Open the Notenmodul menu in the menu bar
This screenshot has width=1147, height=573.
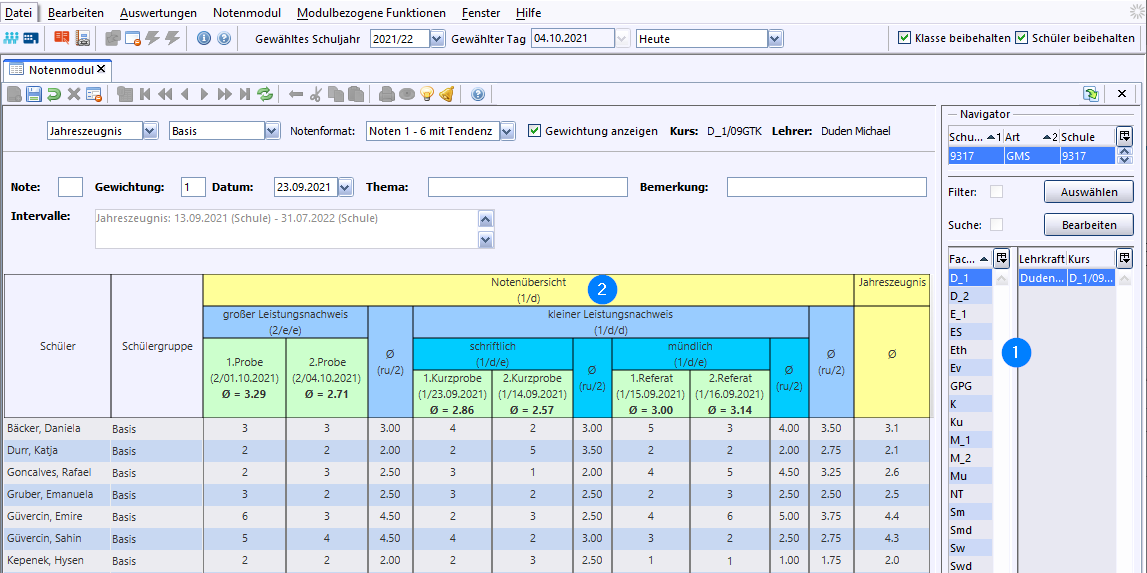pyautogui.click(x=247, y=13)
